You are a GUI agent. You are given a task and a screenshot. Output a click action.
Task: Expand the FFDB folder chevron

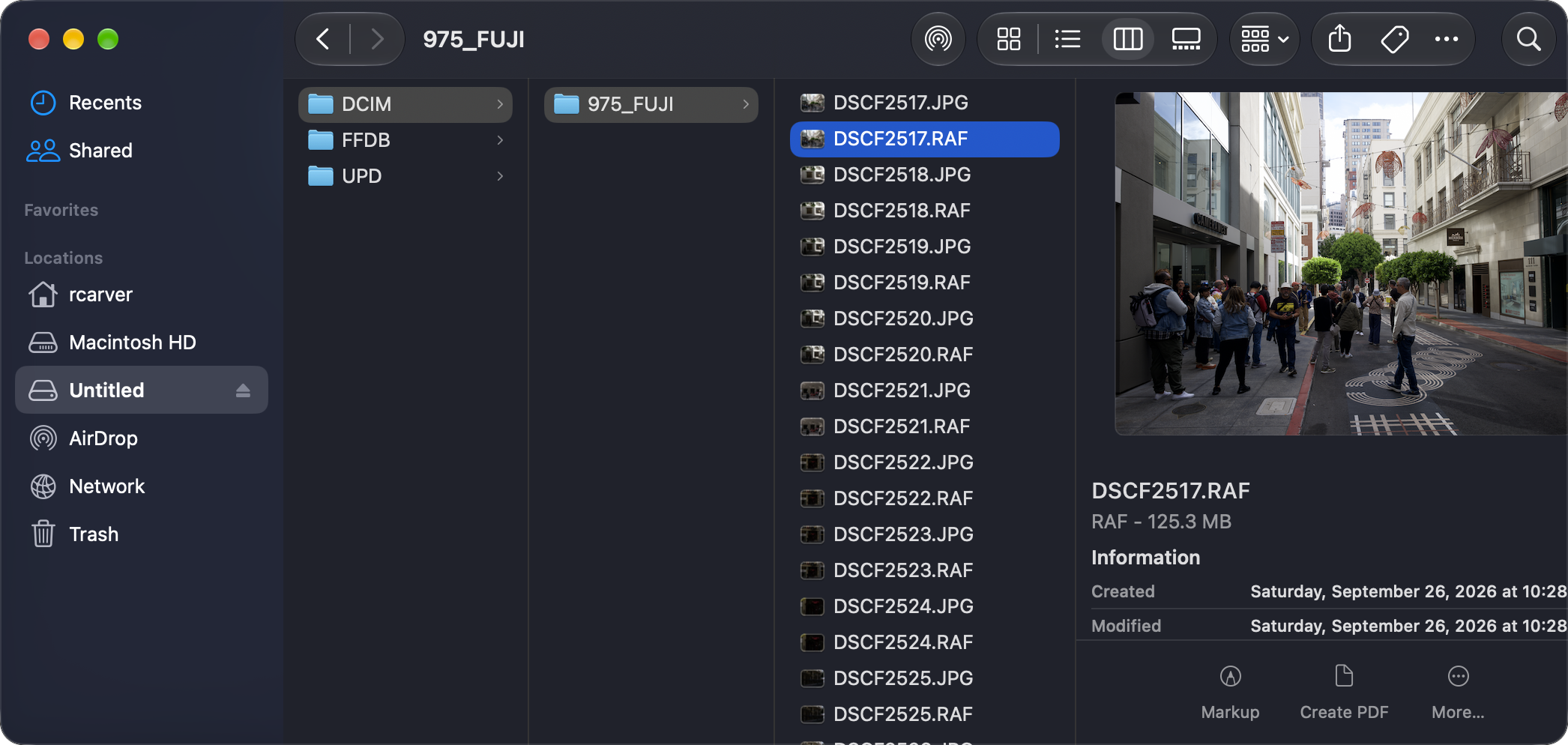pyautogui.click(x=500, y=140)
